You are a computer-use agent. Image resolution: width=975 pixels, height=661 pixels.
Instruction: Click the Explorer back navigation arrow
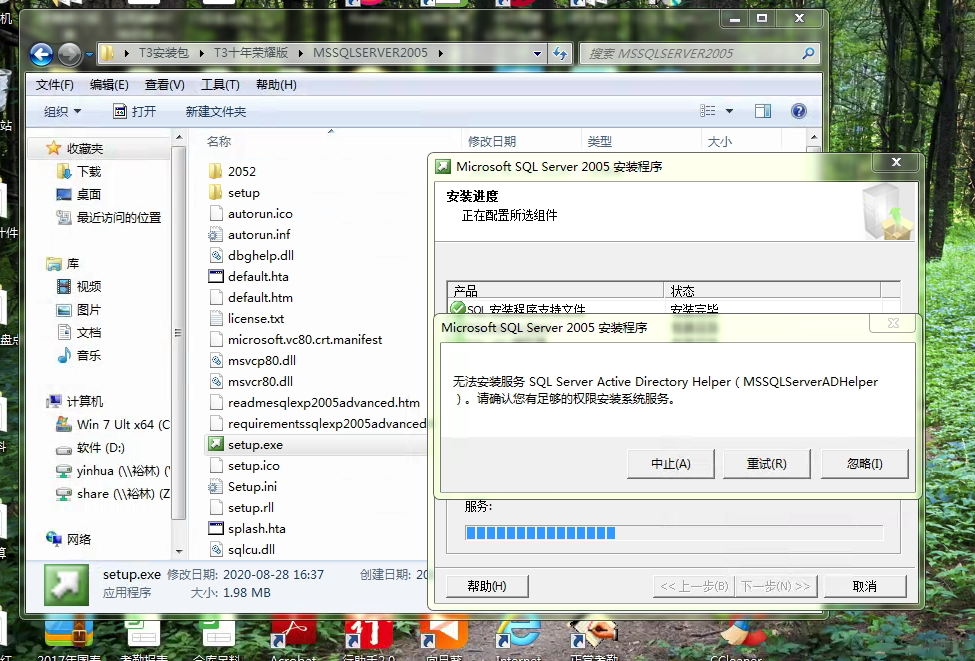[x=41, y=55]
